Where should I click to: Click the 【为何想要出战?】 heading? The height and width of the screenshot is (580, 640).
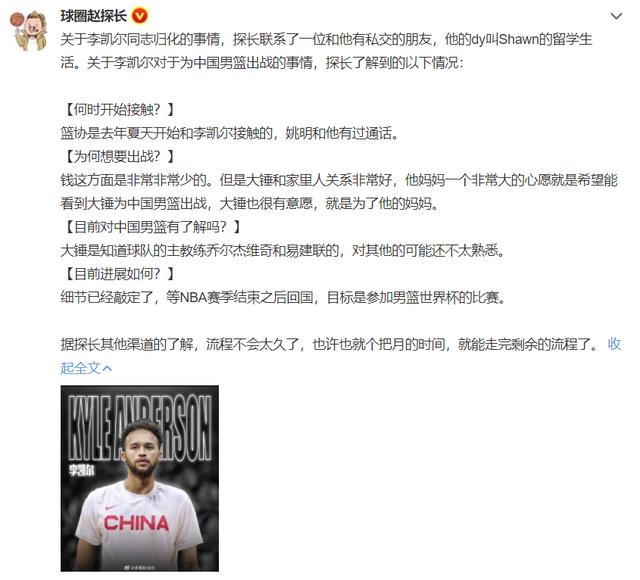[118, 156]
